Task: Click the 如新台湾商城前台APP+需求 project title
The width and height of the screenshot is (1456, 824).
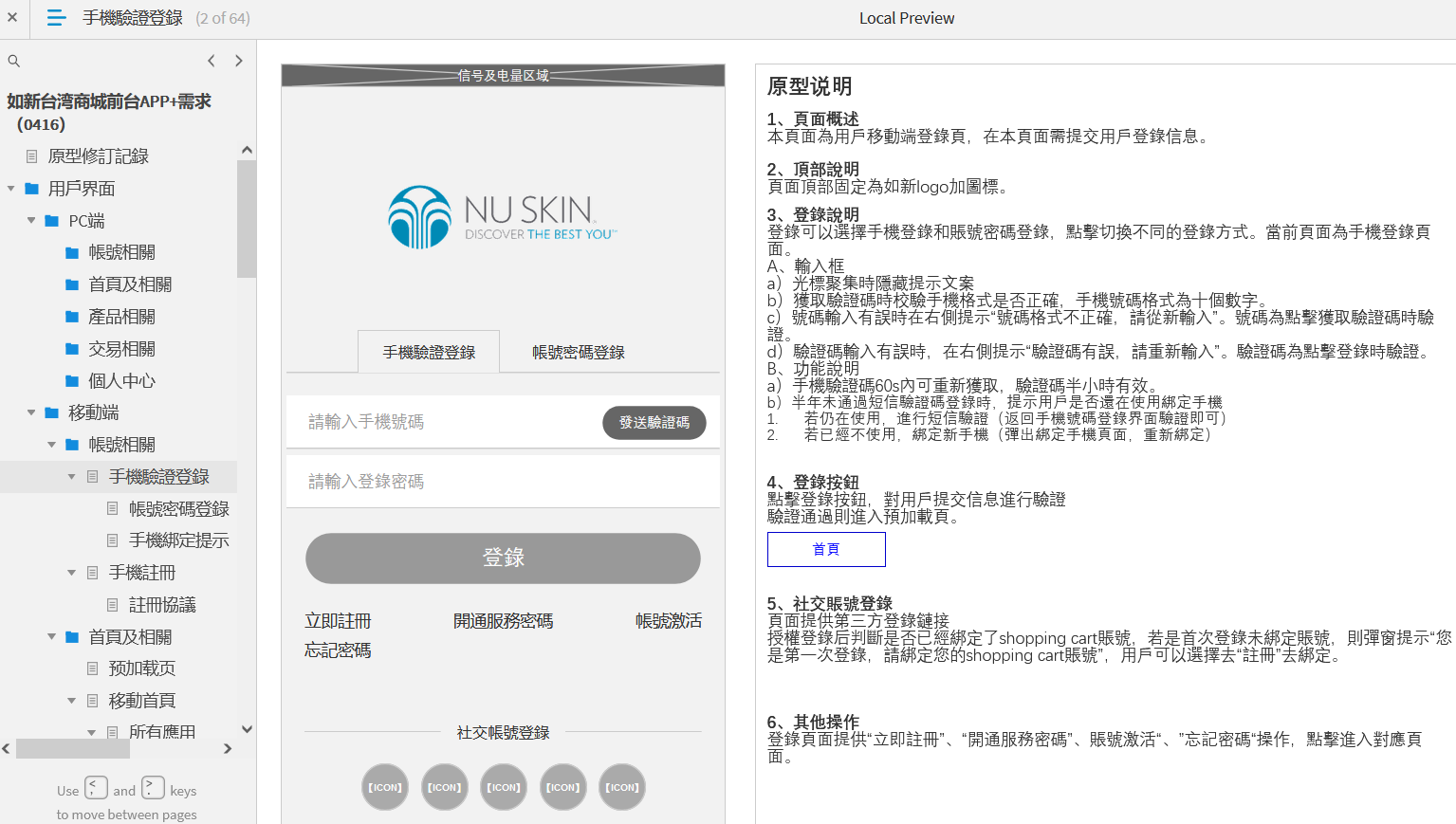Action: pyautogui.click(x=109, y=112)
